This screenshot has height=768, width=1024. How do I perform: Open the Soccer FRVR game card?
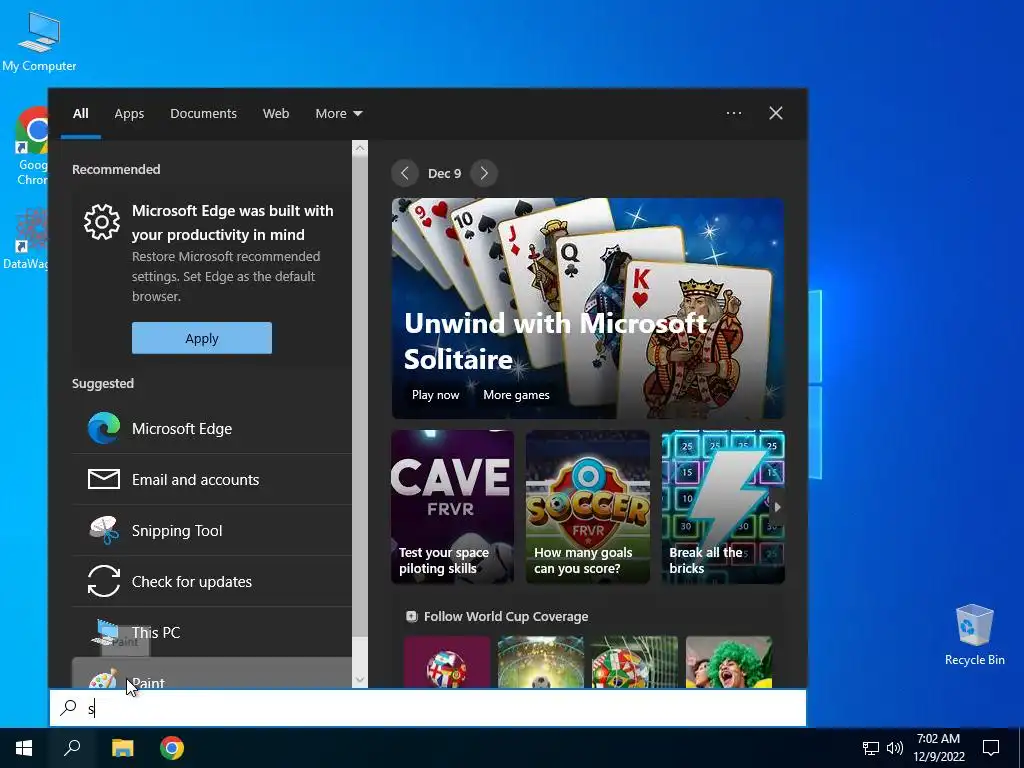588,507
